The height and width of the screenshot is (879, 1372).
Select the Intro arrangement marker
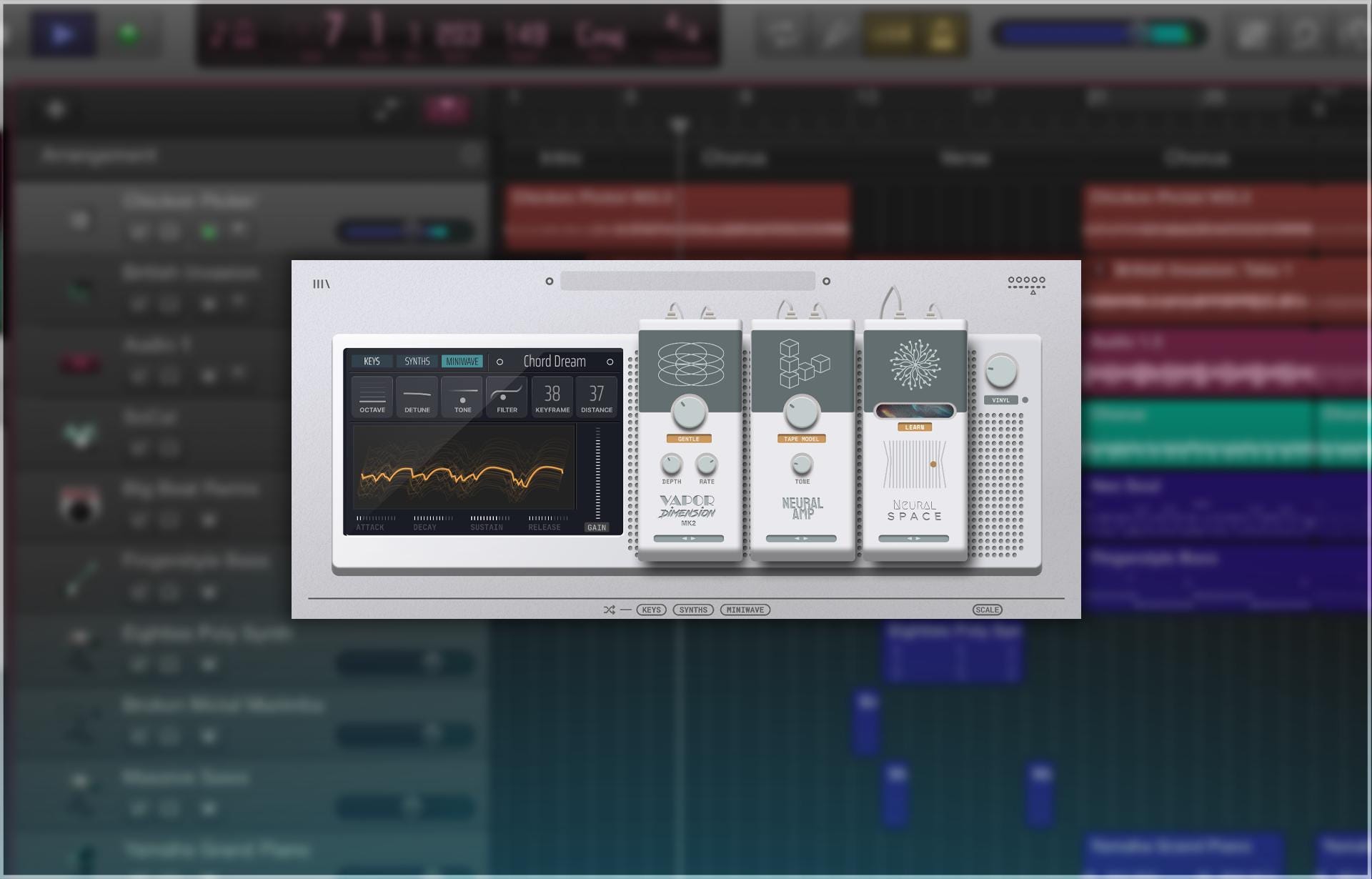pyautogui.click(x=560, y=158)
